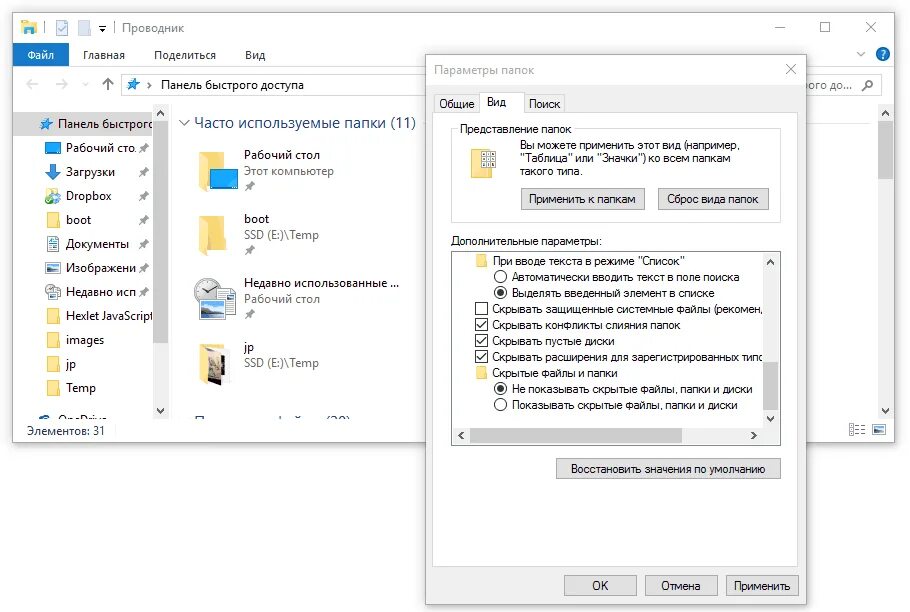This screenshot has height=612, width=910.
Task: Click the address bar path field
Action: point(273,85)
